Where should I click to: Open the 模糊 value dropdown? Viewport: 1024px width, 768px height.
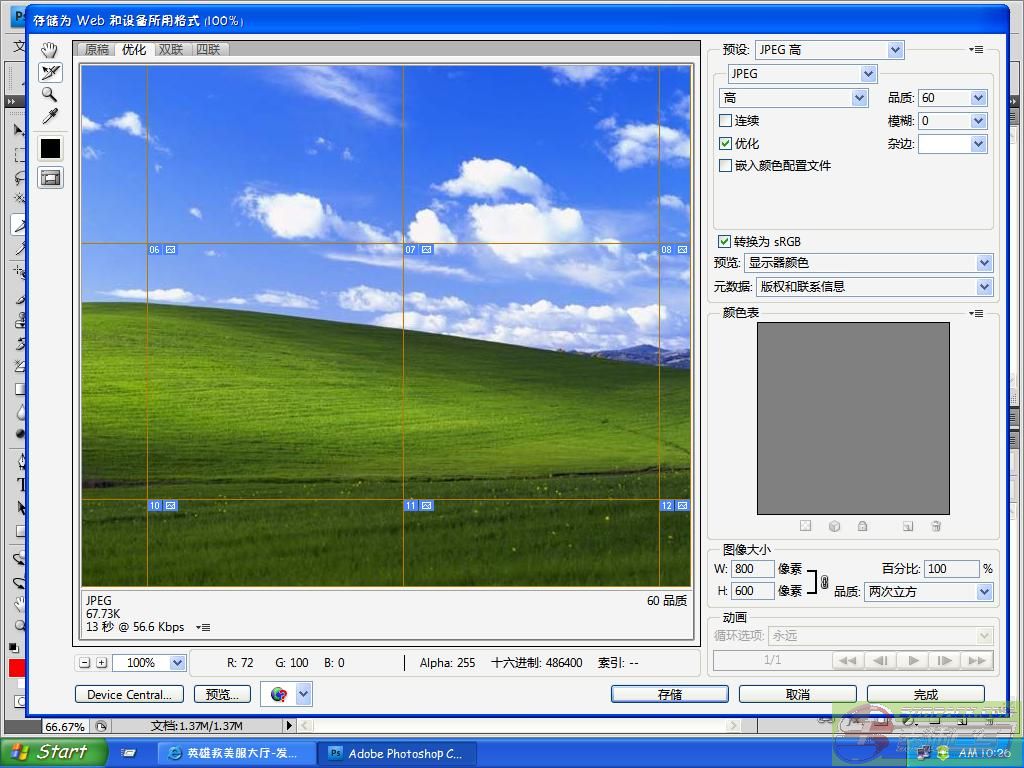coord(978,121)
